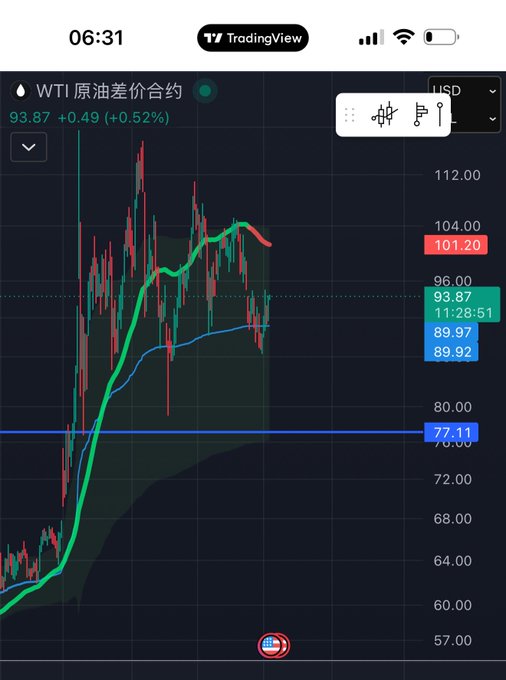506x680 pixels.
Task: Tap the 80.00 price axis label
Action: pos(453,407)
